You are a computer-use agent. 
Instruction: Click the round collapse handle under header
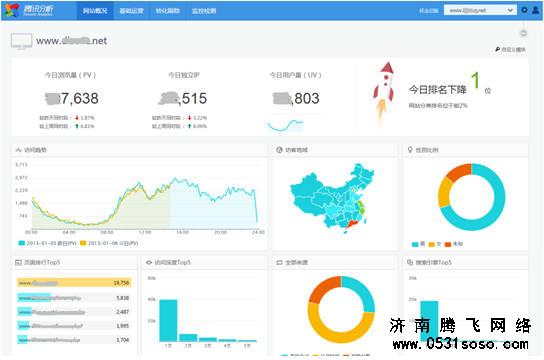click(x=524, y=33)
